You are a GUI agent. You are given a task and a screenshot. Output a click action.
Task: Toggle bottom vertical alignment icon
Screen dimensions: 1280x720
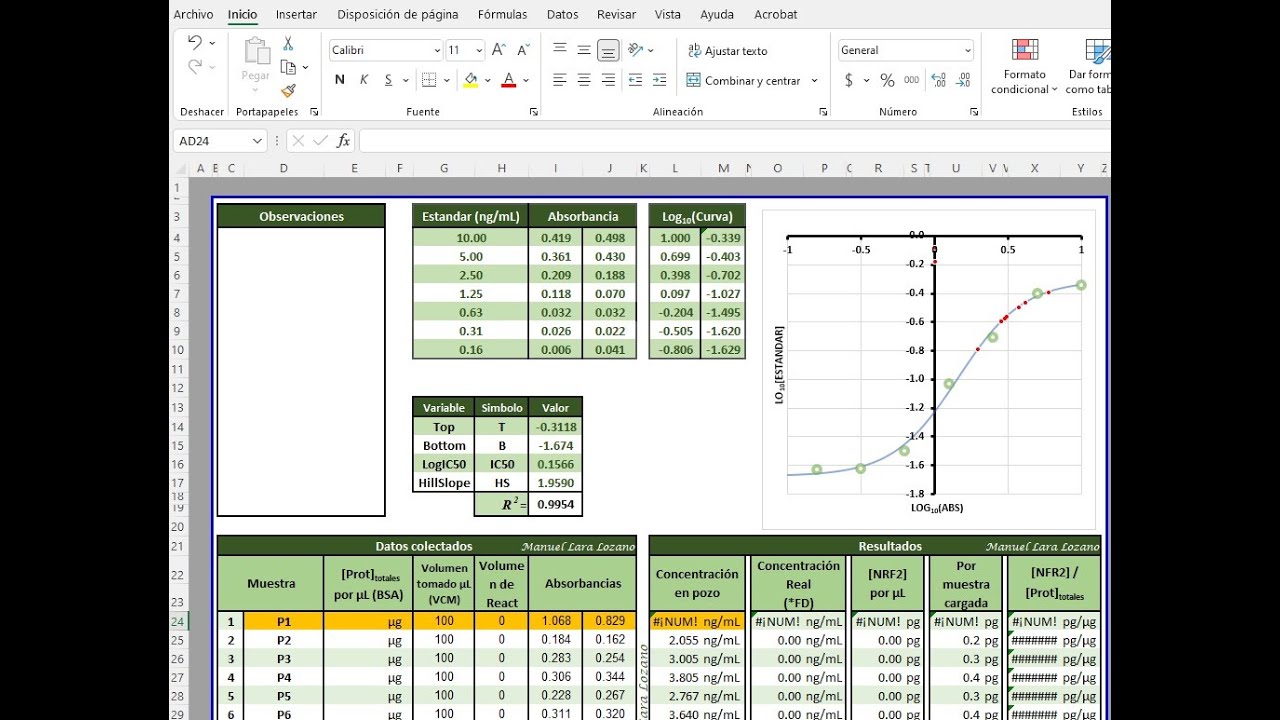click(x=608, y=50)
